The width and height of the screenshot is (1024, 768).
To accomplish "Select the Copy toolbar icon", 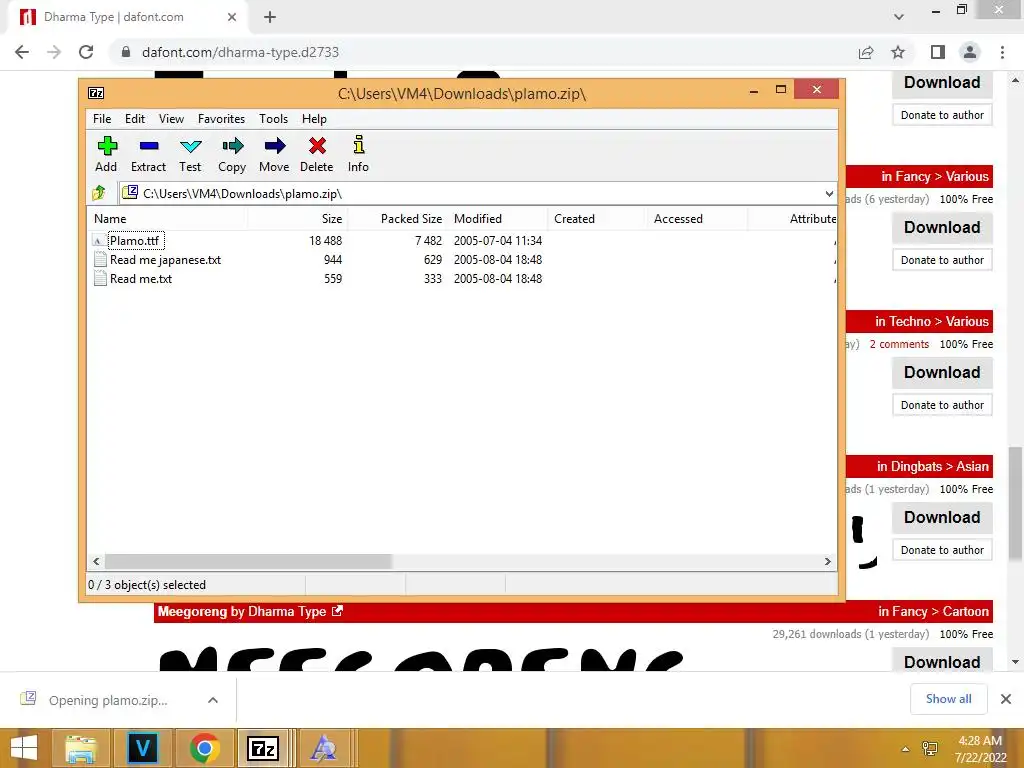I will (x=232, y=146).
